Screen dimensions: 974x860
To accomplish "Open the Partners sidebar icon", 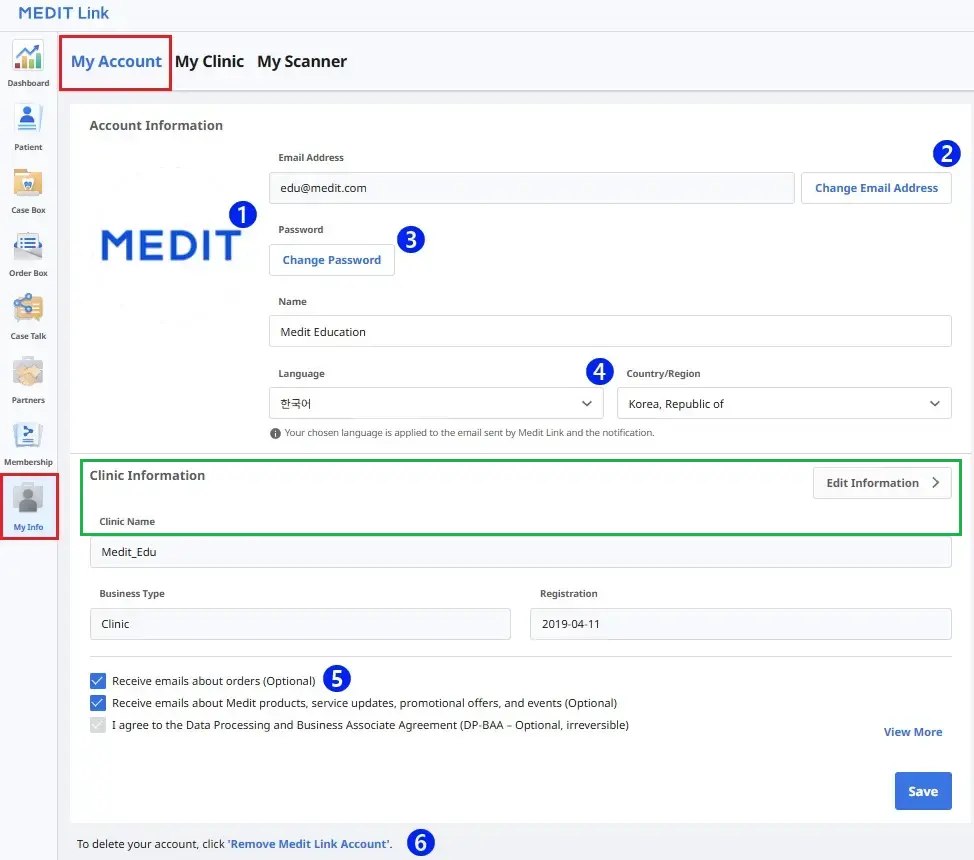I will (28, 372).
